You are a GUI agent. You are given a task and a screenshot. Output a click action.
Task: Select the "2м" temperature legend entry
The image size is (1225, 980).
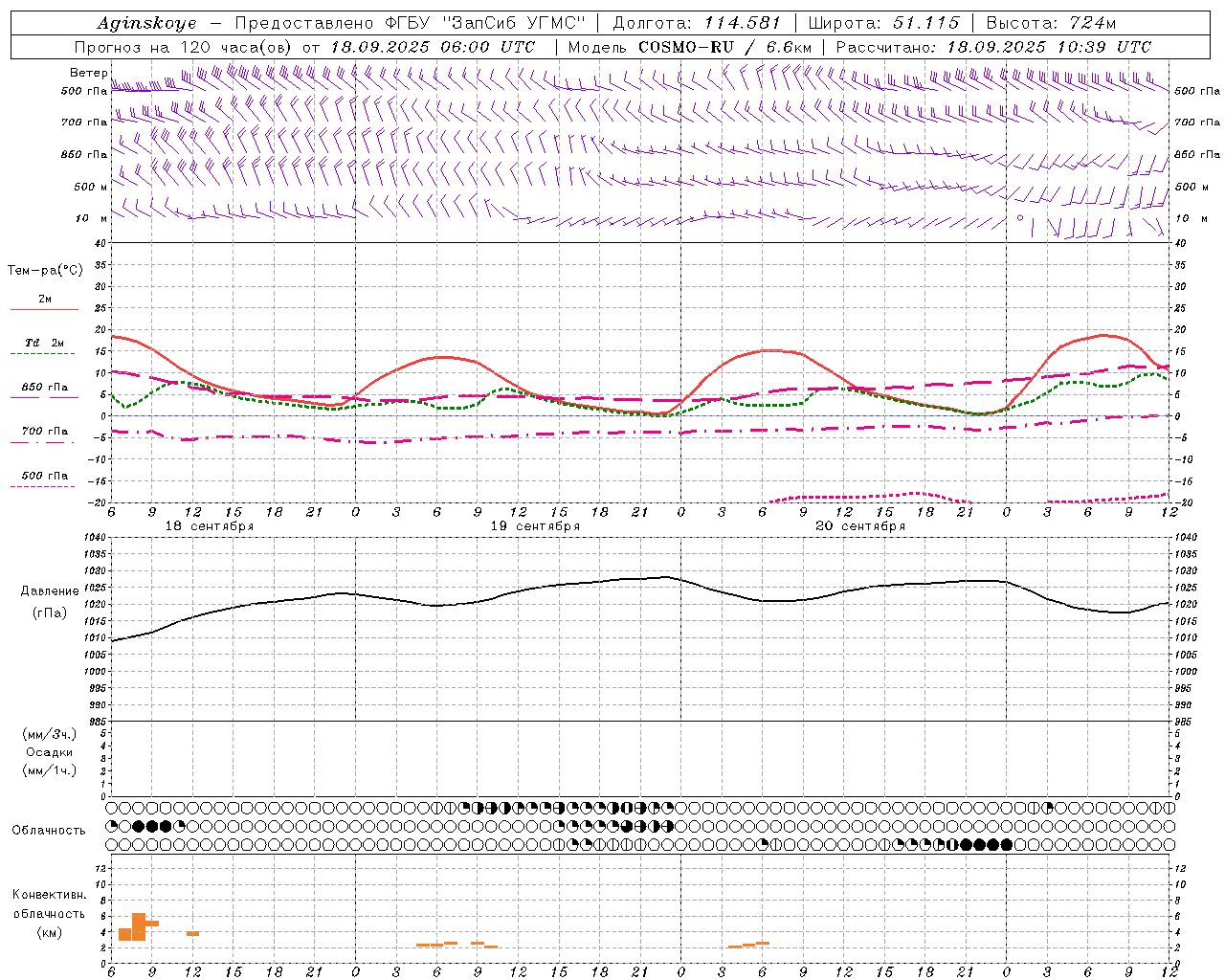point(45,300)
